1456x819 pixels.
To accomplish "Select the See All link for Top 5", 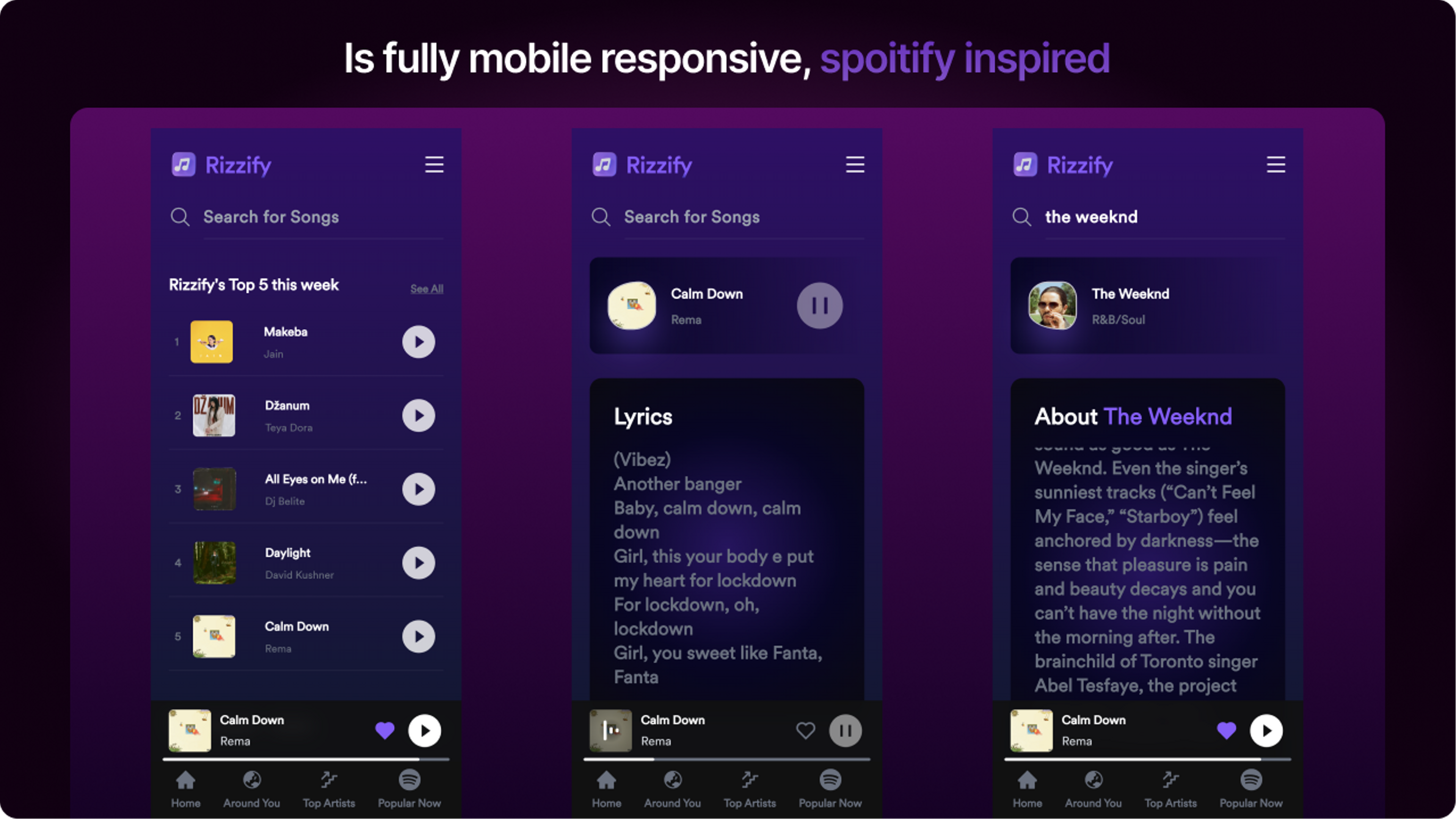I will [425, 288].
